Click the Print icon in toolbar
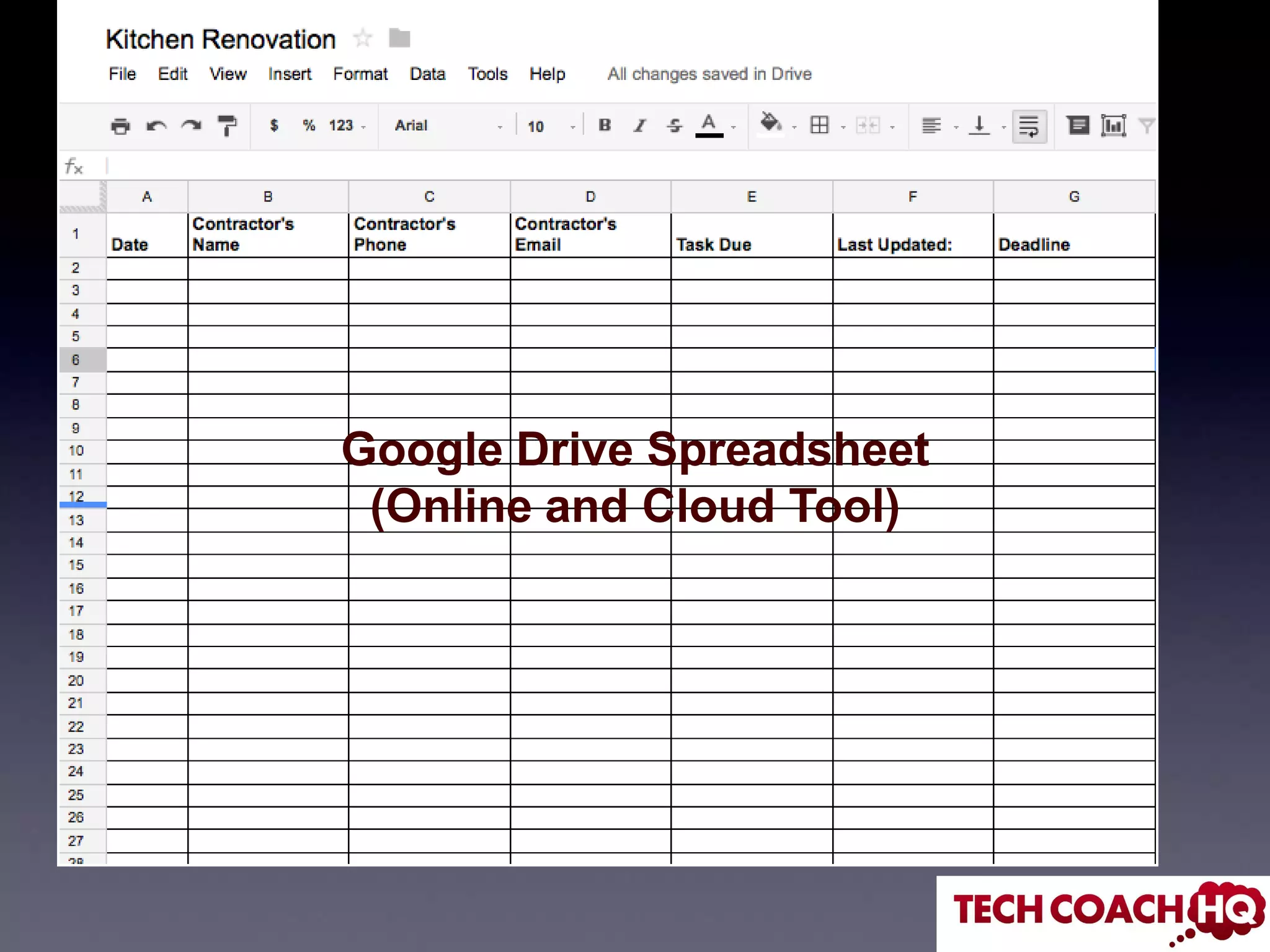This screenshot has width=1270, height=952. click(x=120, y=126)
